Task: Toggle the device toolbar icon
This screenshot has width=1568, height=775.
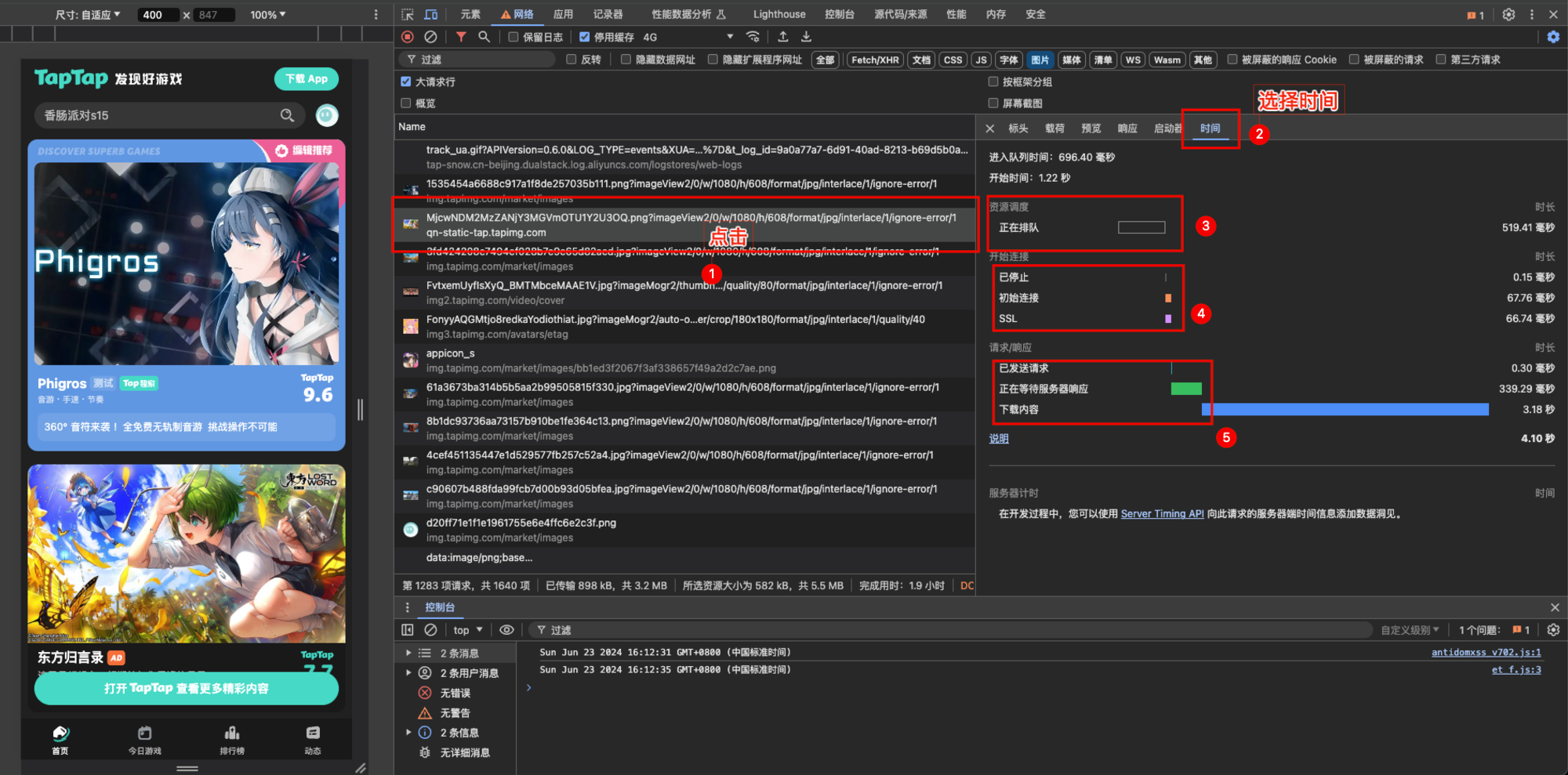Action: [430, 14]
